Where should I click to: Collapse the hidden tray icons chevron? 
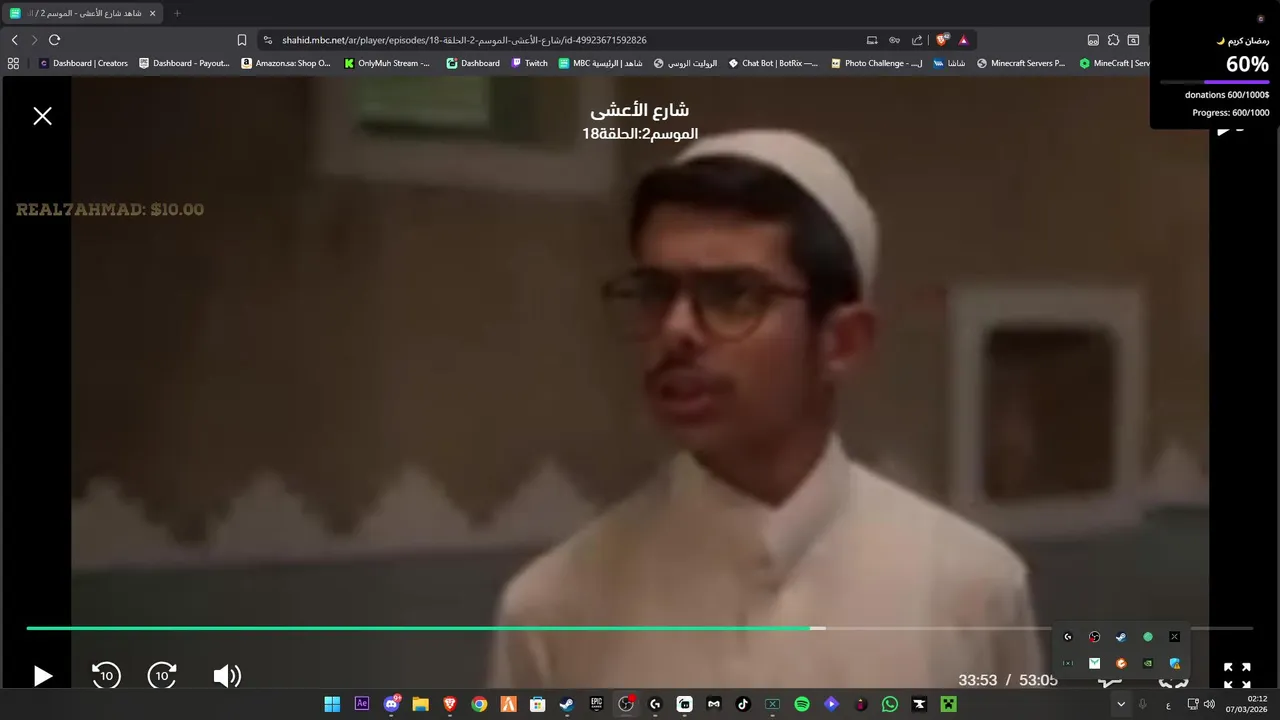click(1121, 704)
